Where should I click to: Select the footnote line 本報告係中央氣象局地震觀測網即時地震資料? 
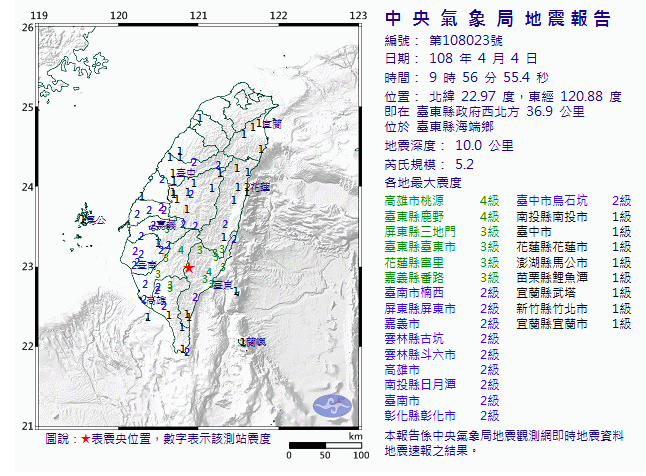[x=504, y=435]
